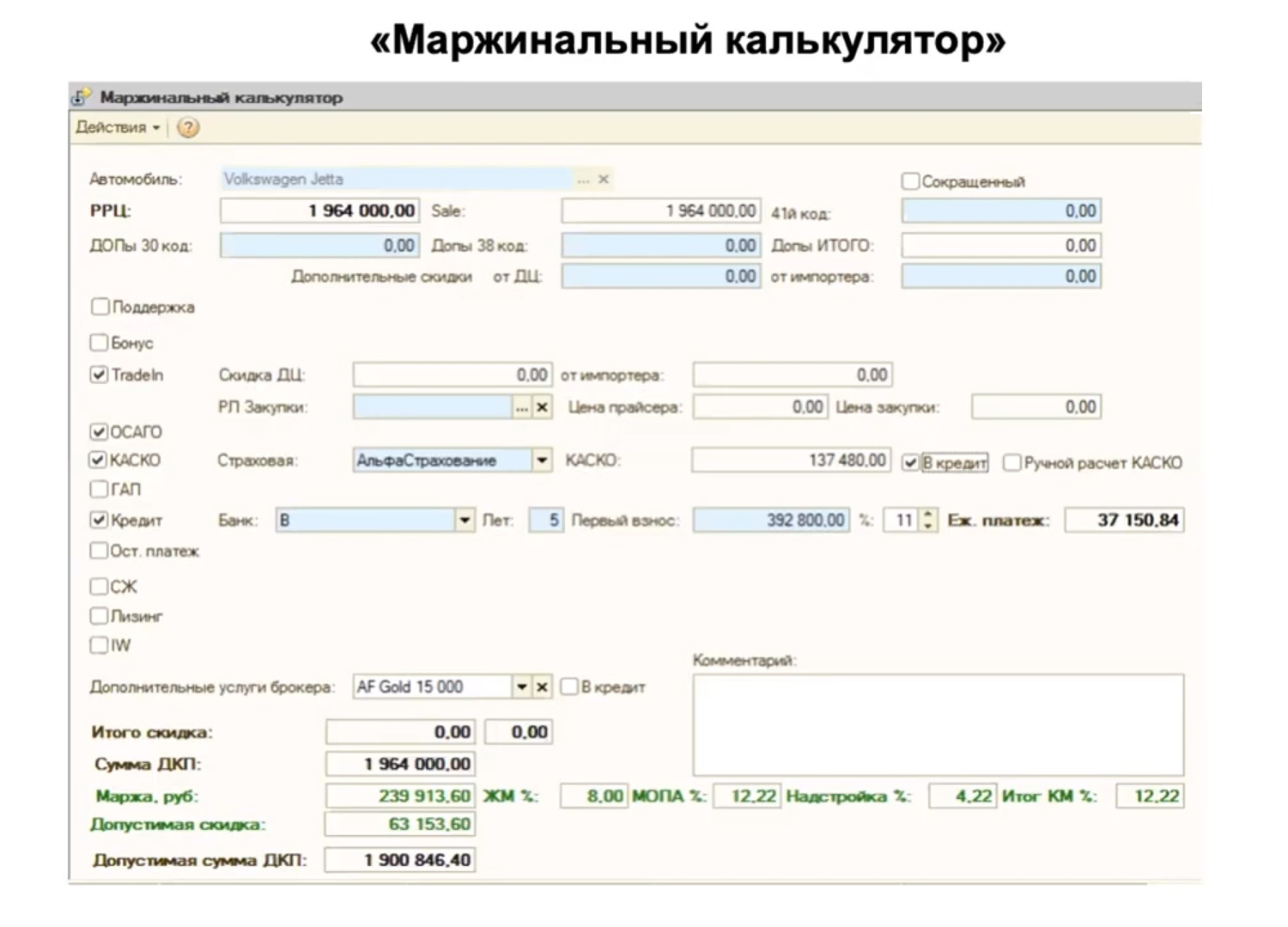This screenshot has width=1288, height=927.
Task: Click the 41й код field
Action: click(1001, 211)
